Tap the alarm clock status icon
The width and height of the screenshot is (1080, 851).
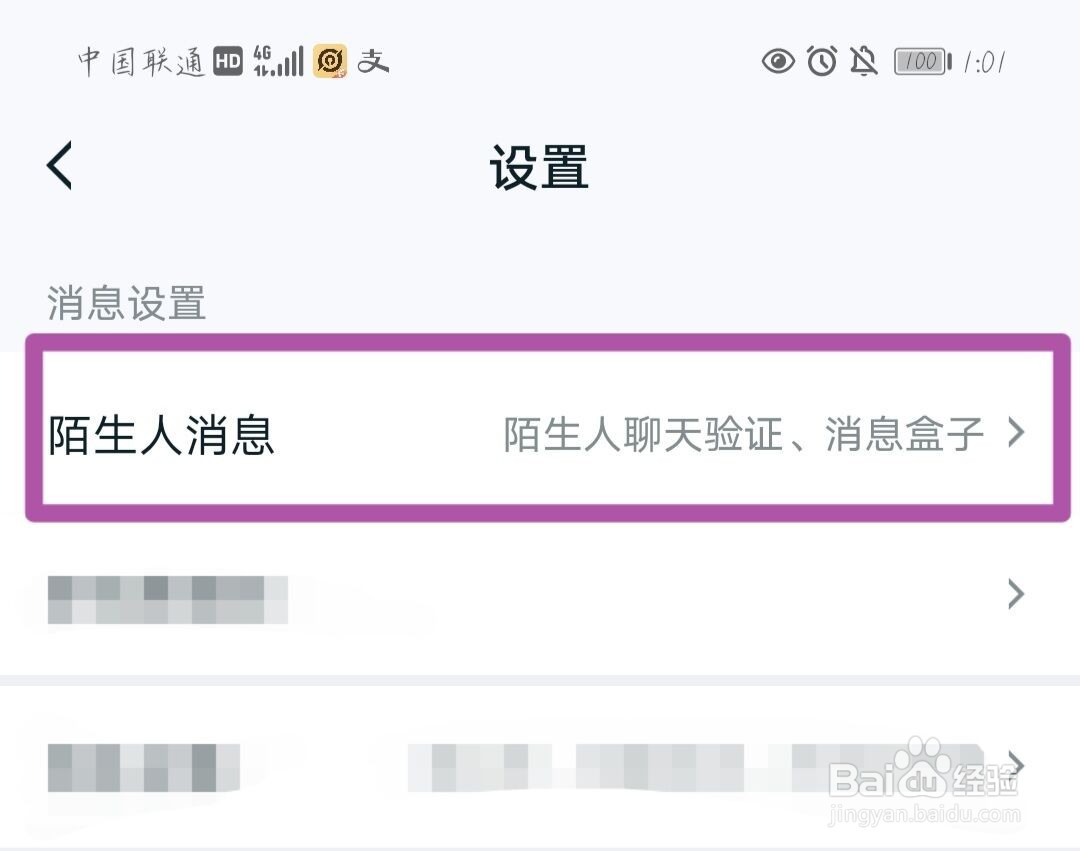coord(822,61)
